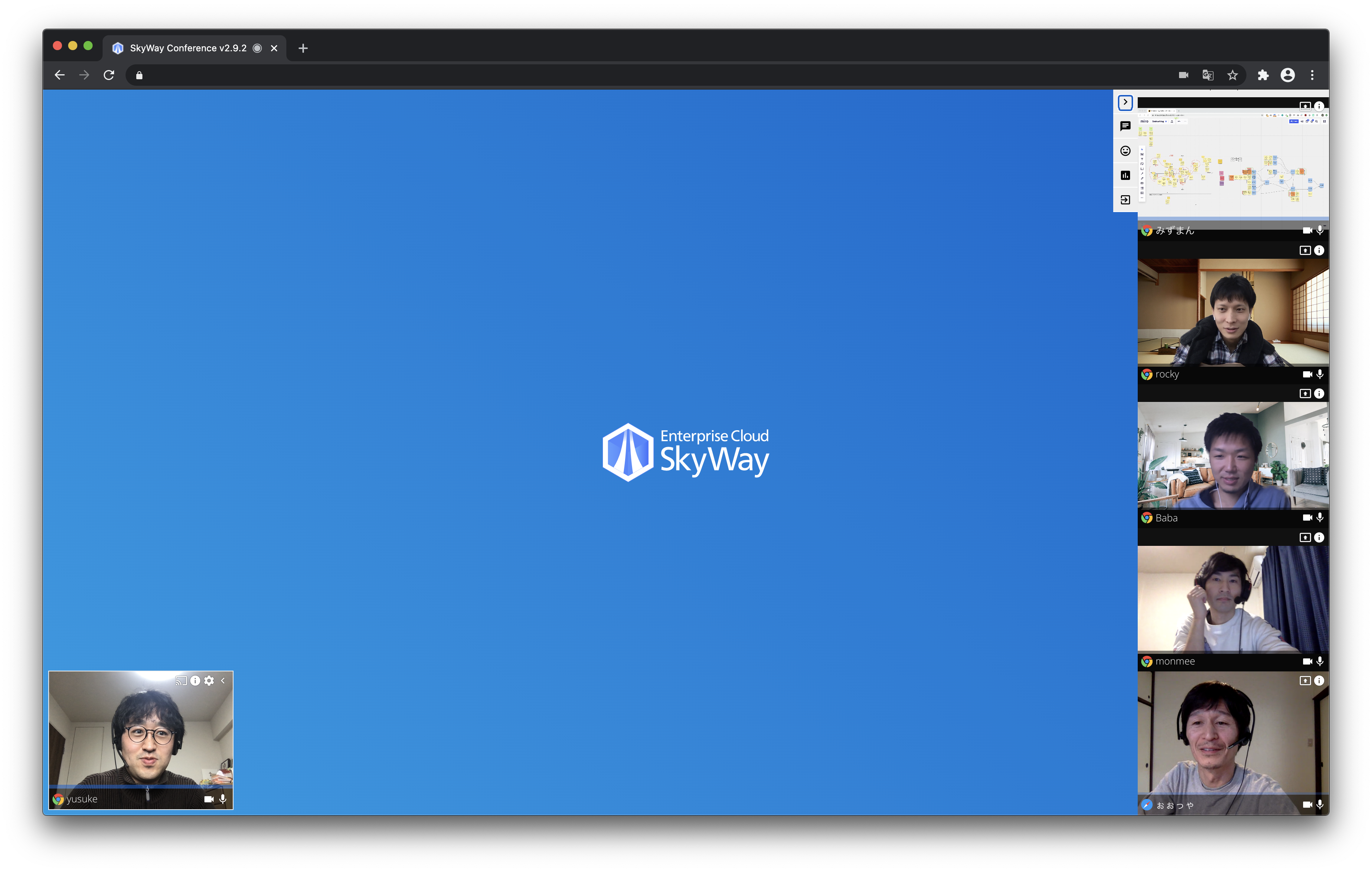Viewport: 1372px width, 872px height.
Task: Open the chat panel icon
Action: [x=1125, y=126]
